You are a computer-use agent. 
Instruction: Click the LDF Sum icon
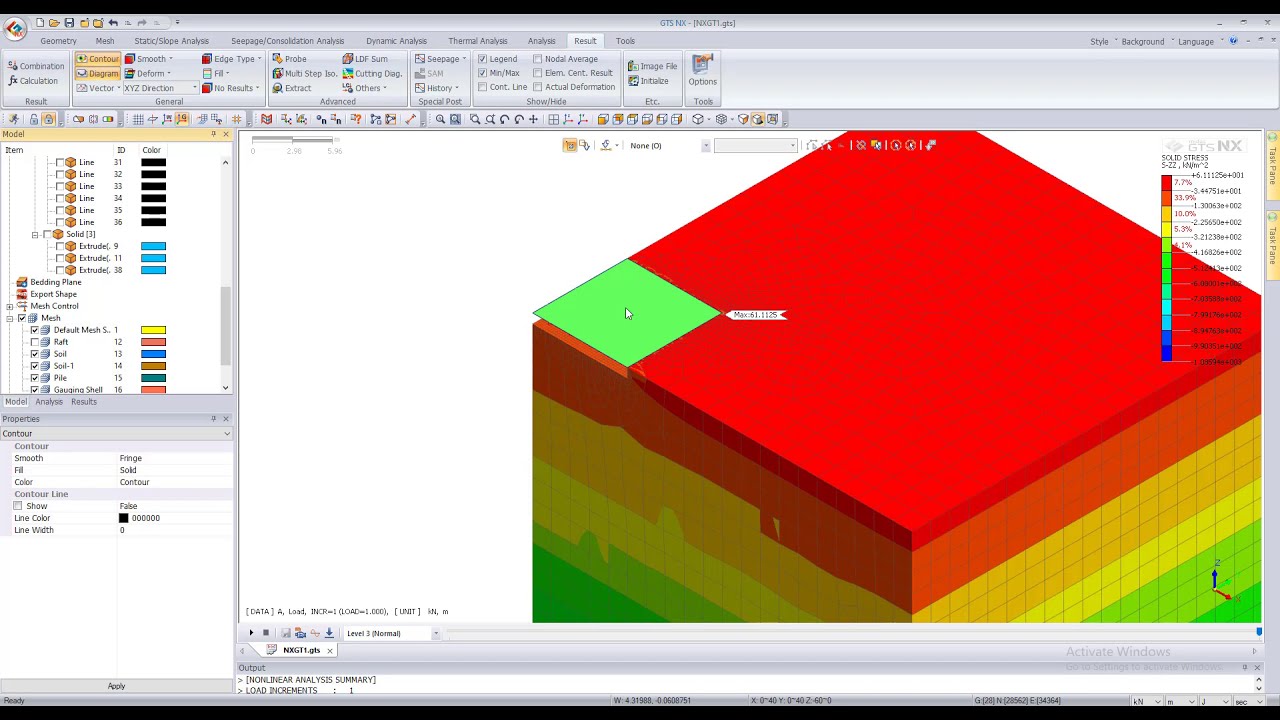(x=347, y=59)
